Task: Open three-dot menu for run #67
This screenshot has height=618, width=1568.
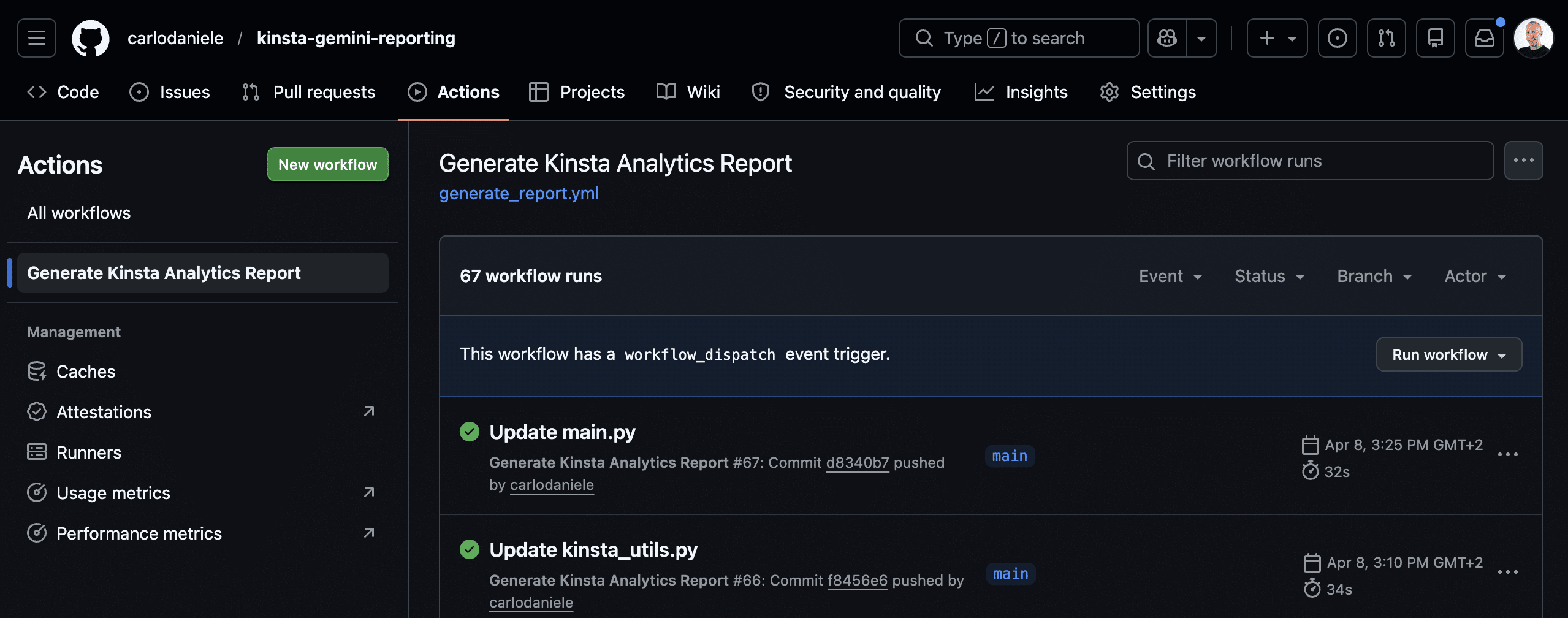Action: [x=1508, y=454]
